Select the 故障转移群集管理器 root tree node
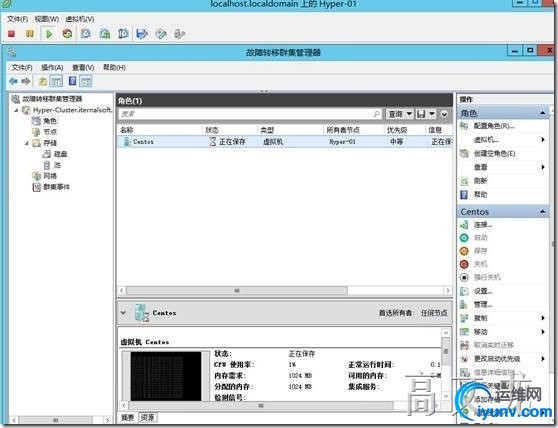 pos(52,99)
